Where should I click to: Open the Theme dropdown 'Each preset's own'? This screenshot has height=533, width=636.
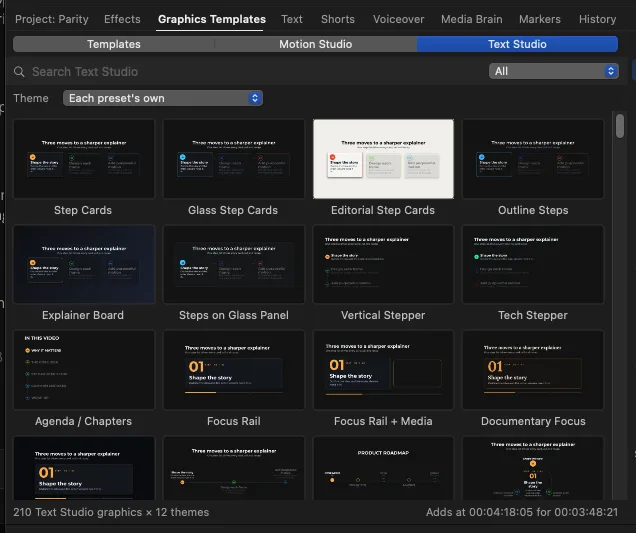[x=163, y=98]
